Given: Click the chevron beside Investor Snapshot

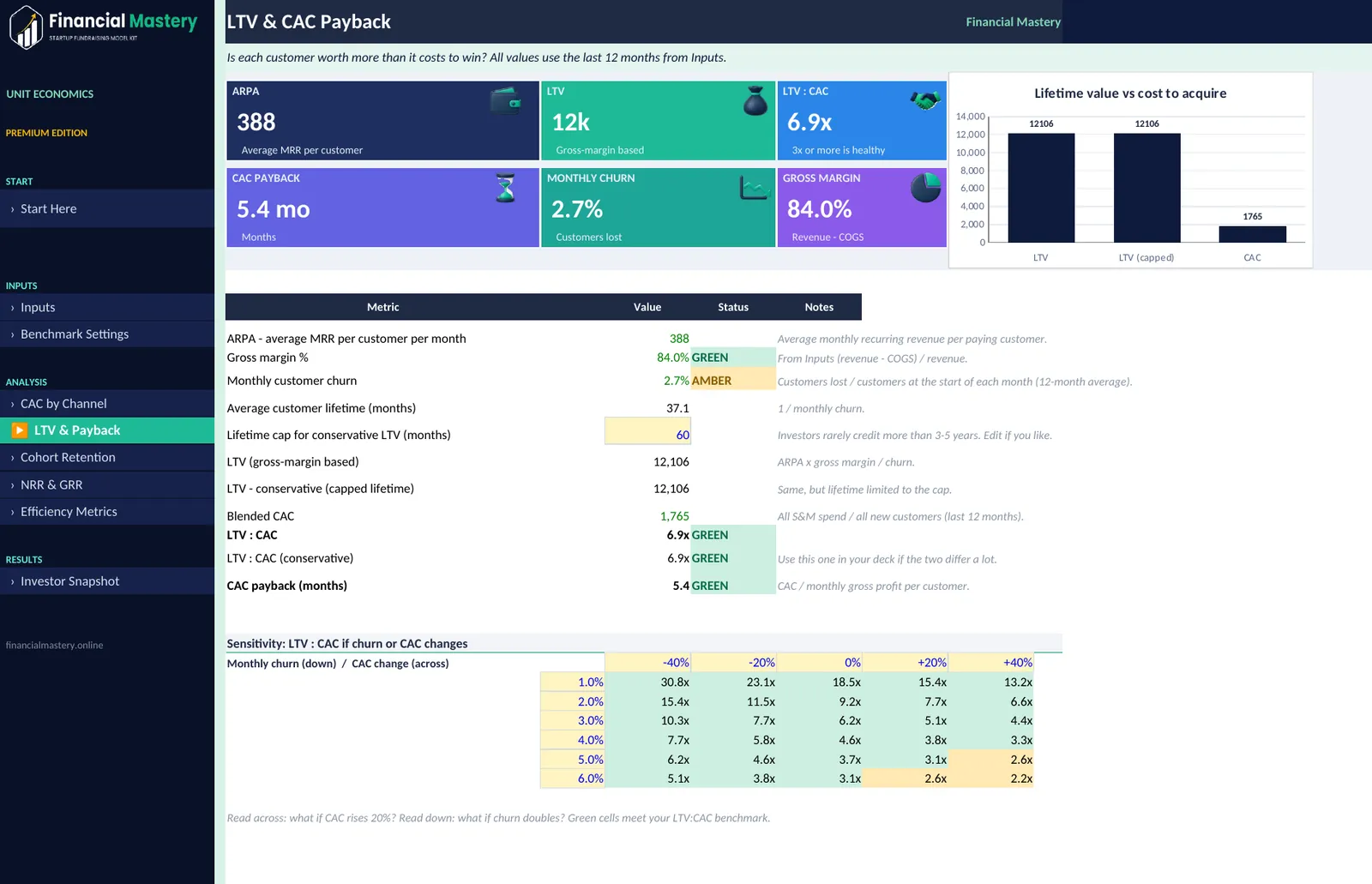Looking at the screenshot, I should pos(12,581).
